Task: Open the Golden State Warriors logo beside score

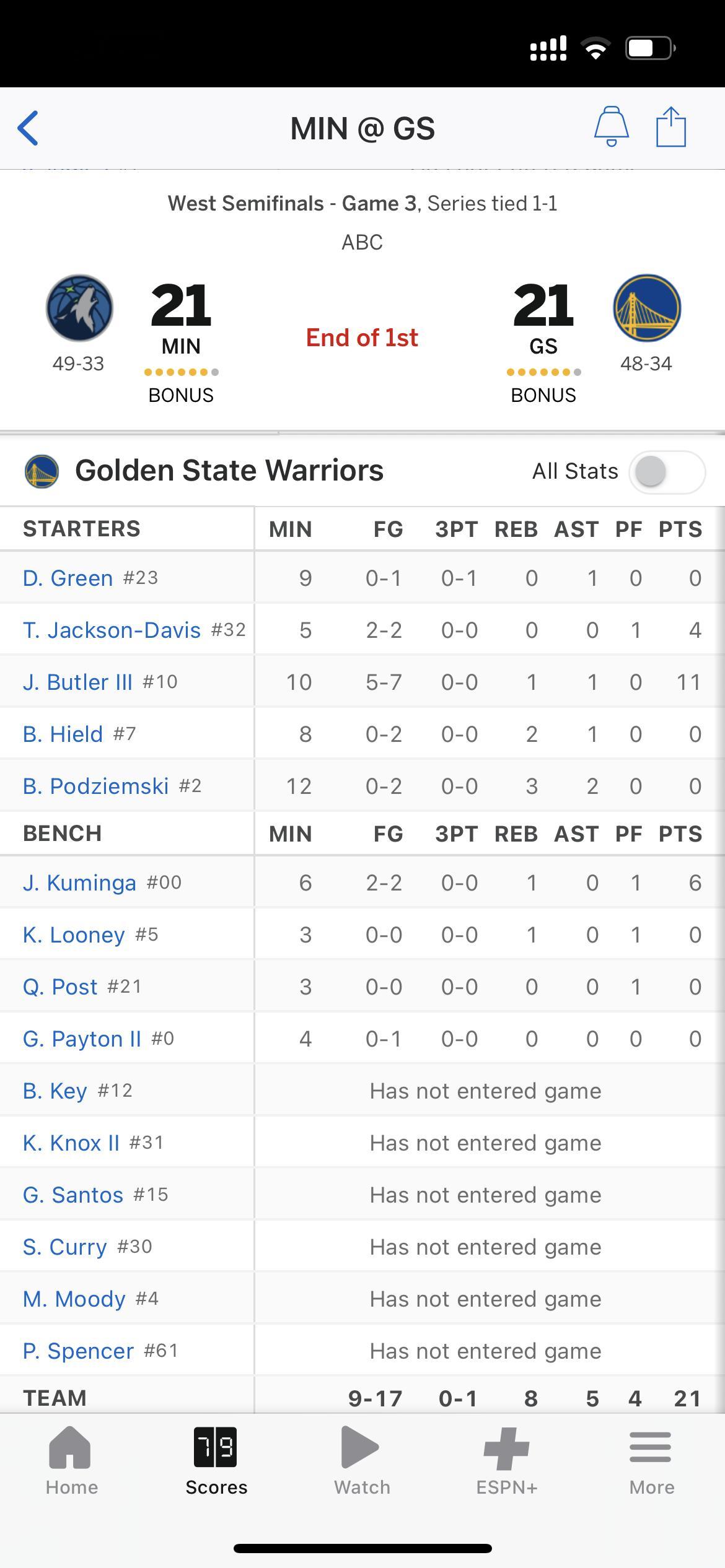Action: [x=647, y=308]
